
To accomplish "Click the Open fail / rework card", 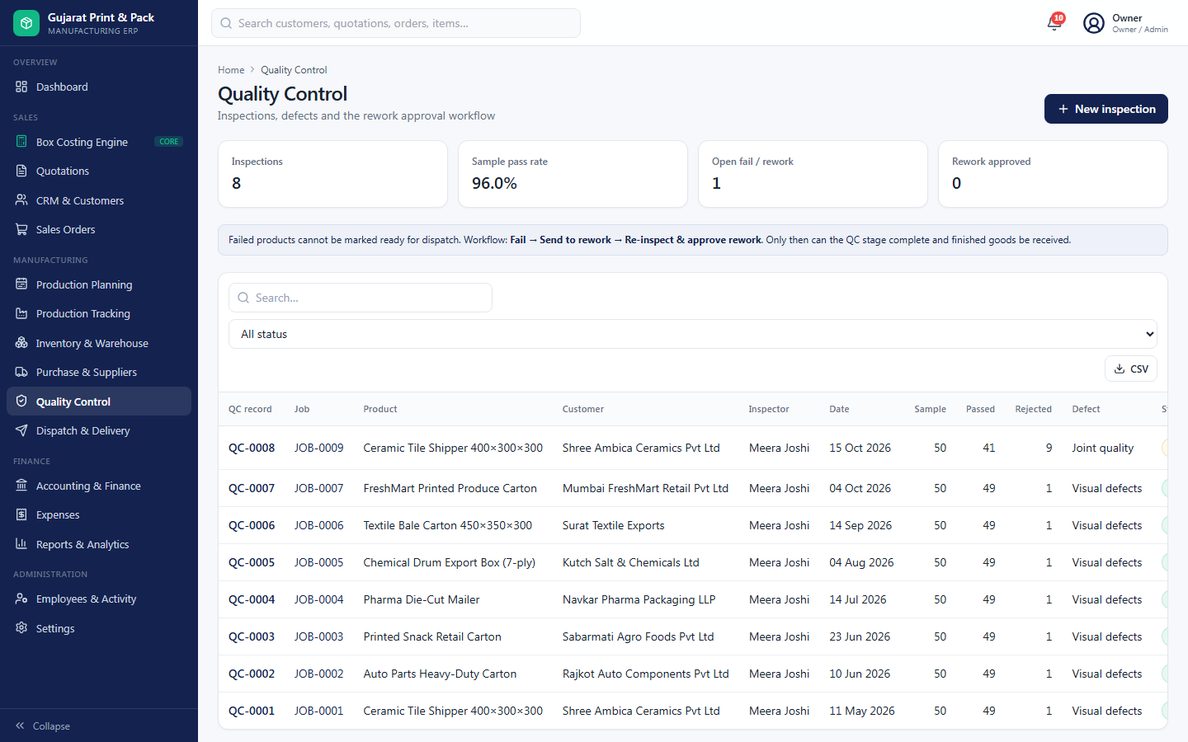I will coord(813,174).
